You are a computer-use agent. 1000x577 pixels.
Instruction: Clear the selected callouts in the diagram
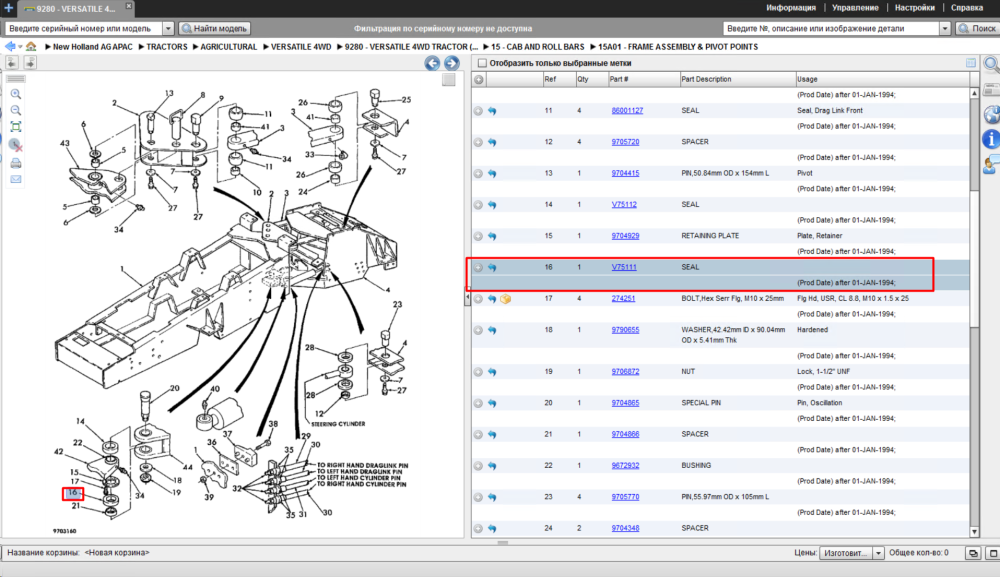click(x=16, y=145)
